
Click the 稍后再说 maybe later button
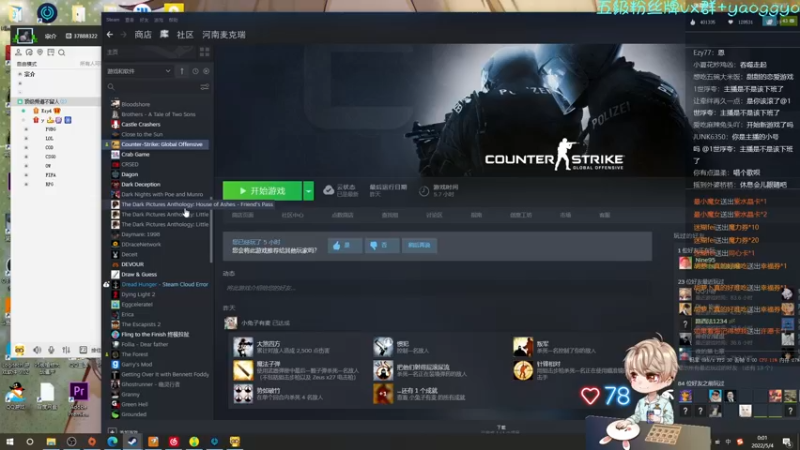[419, 245]
